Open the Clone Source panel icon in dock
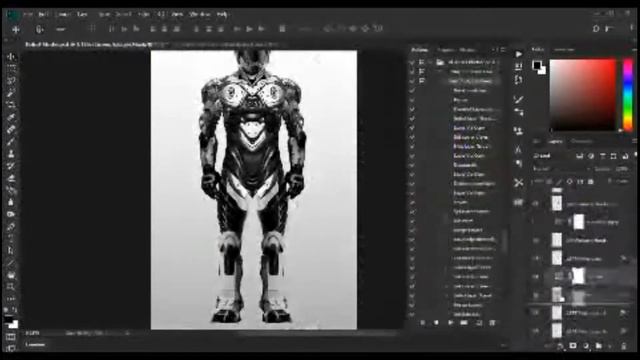640x360 pixels. point(518,131)
